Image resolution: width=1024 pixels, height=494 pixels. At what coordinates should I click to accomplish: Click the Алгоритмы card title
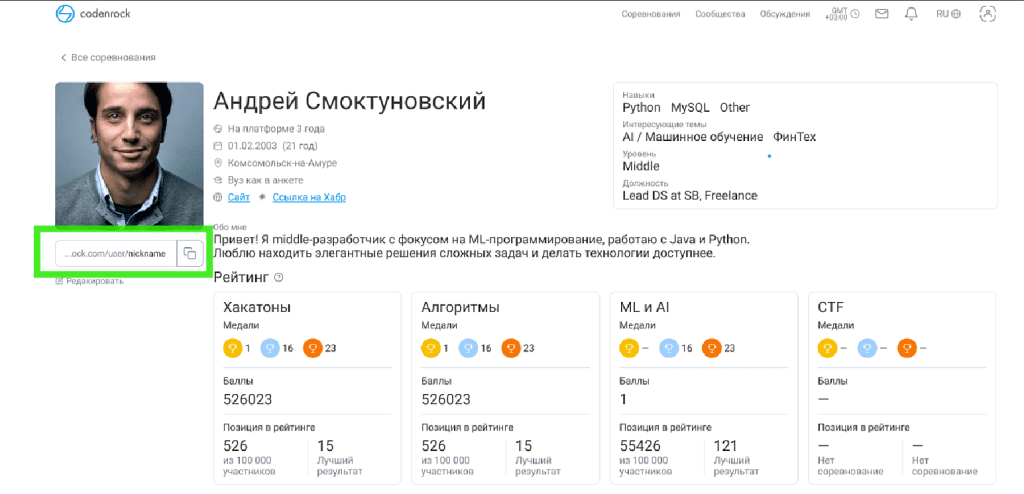[459, 308]
